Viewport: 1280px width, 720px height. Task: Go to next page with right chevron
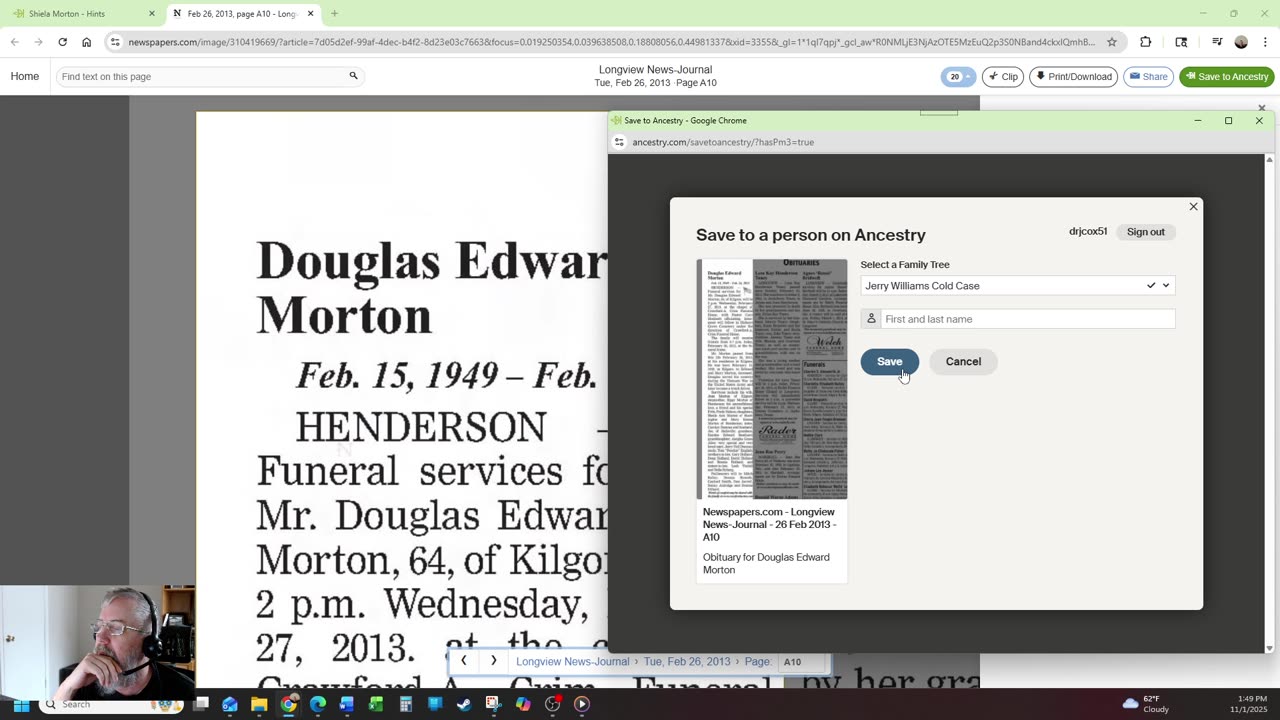tap(493, 661)
